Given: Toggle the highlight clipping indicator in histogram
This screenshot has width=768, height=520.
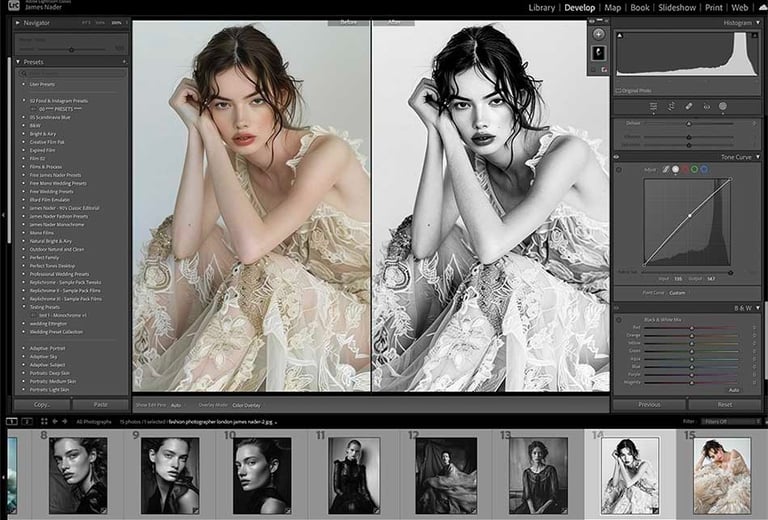Looking at the screenshot, I should tap(754, 36).
